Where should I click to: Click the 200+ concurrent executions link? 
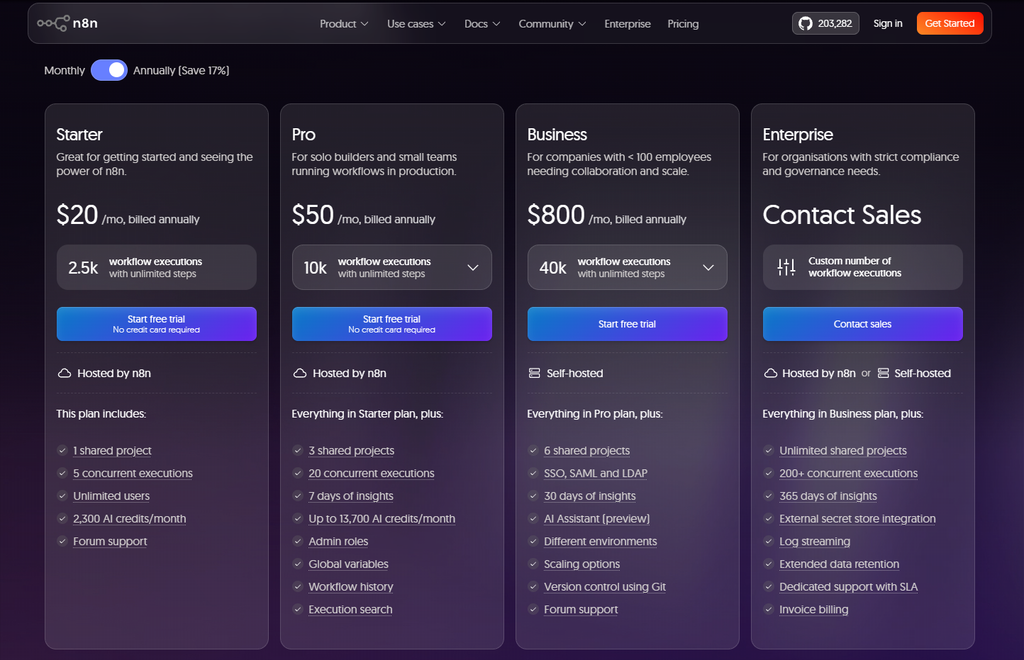[848, 473]
